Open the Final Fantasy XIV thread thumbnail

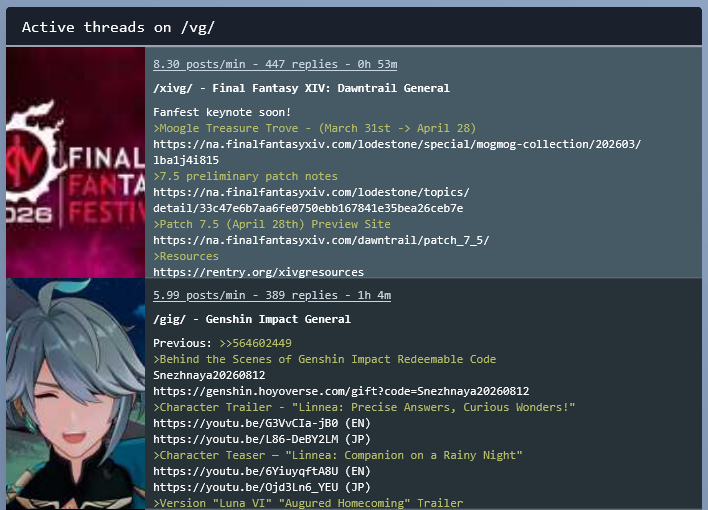[75, 163]
